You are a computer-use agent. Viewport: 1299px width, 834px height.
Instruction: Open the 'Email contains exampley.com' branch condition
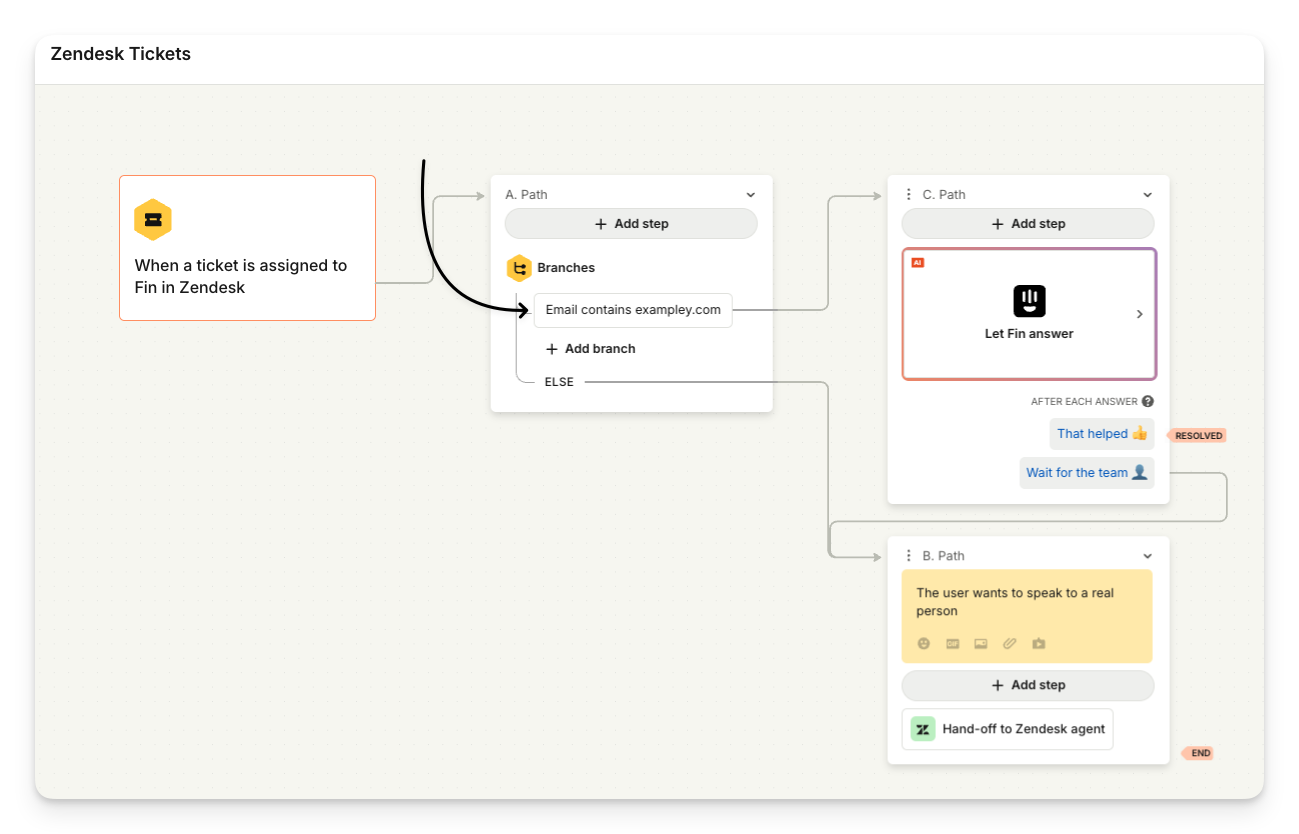633,310
